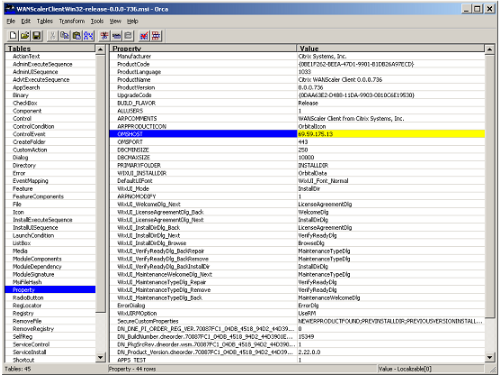The width and height of the screenshot is (500, 381).
Task: Click the Value column header
Action: click(x=390, y=49)
